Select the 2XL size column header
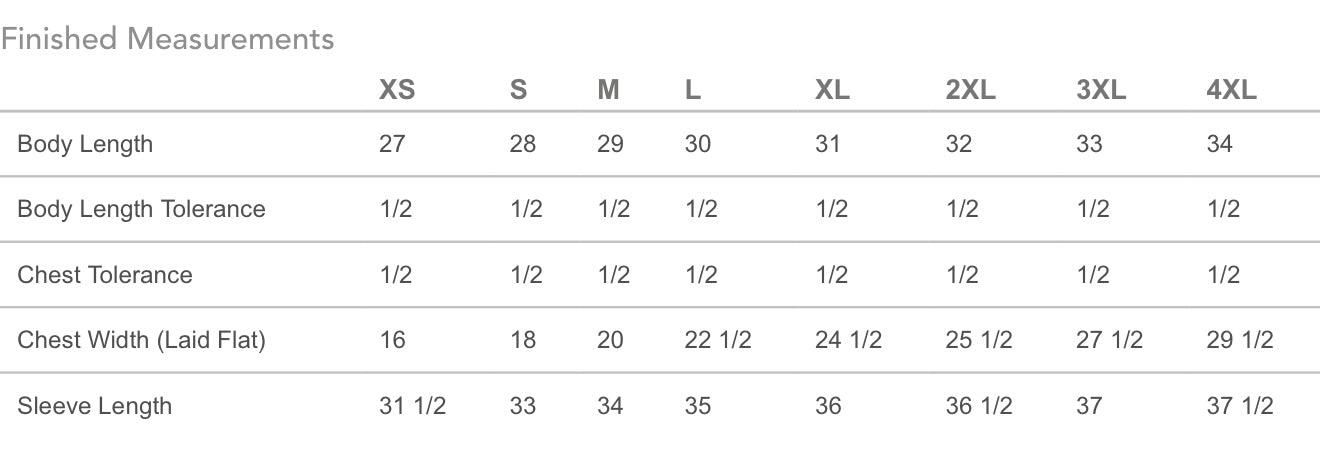The width and height of the screenshot is (1320, 456). point(970,90)
